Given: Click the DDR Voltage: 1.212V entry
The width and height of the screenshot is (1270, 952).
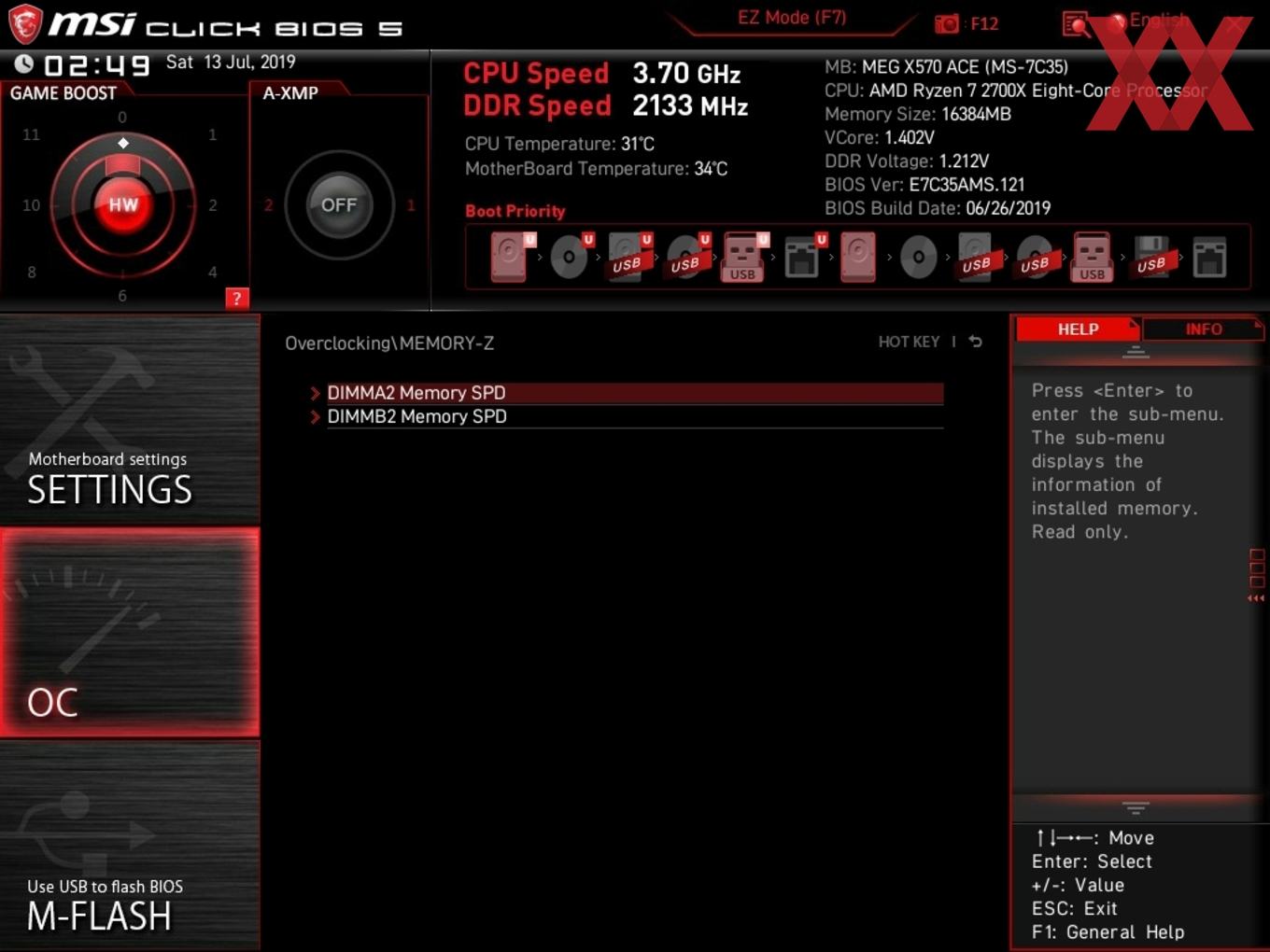Looking at the screenshot, I should (907, 161).
